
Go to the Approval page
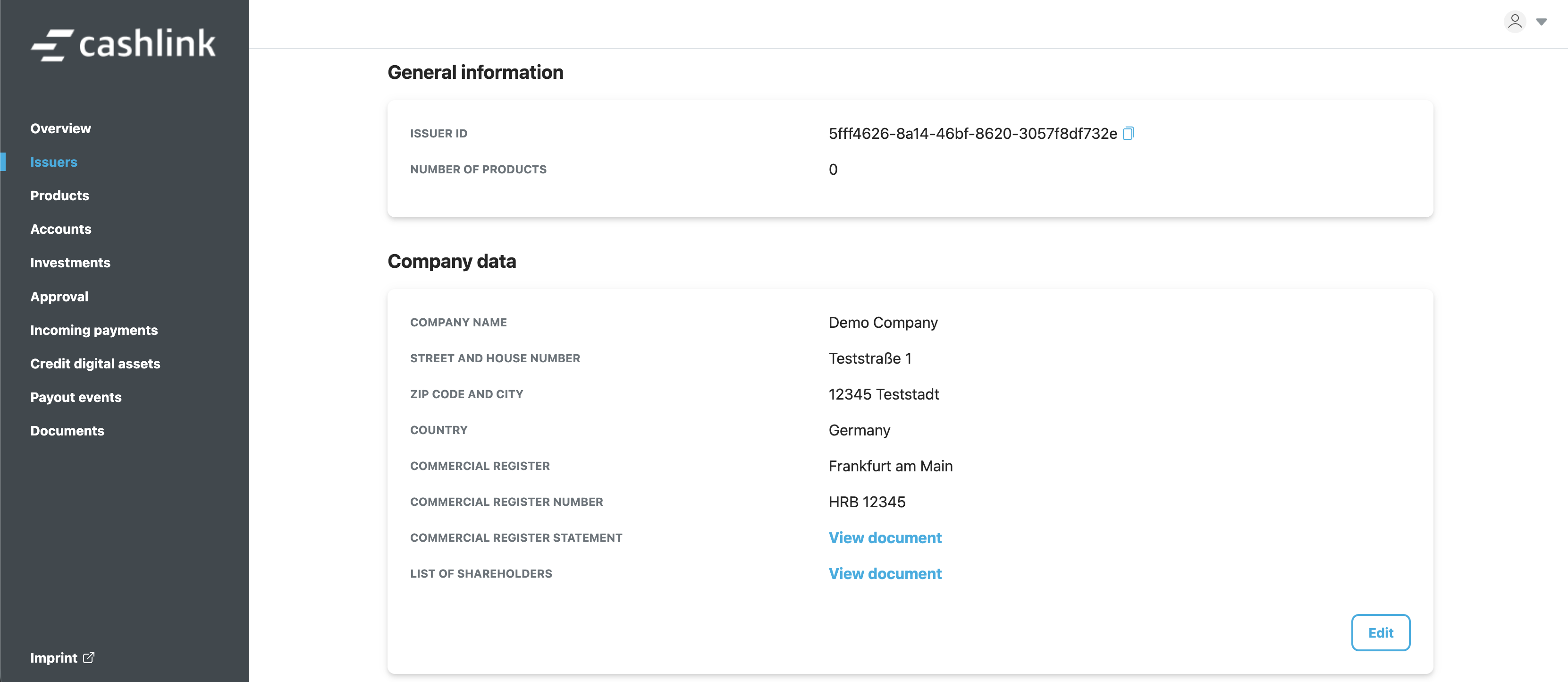(x=59, y=297)
